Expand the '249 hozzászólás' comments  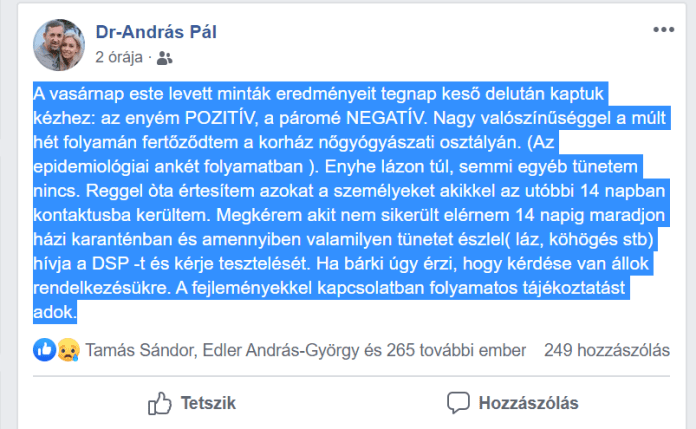[x=607, y=351]
